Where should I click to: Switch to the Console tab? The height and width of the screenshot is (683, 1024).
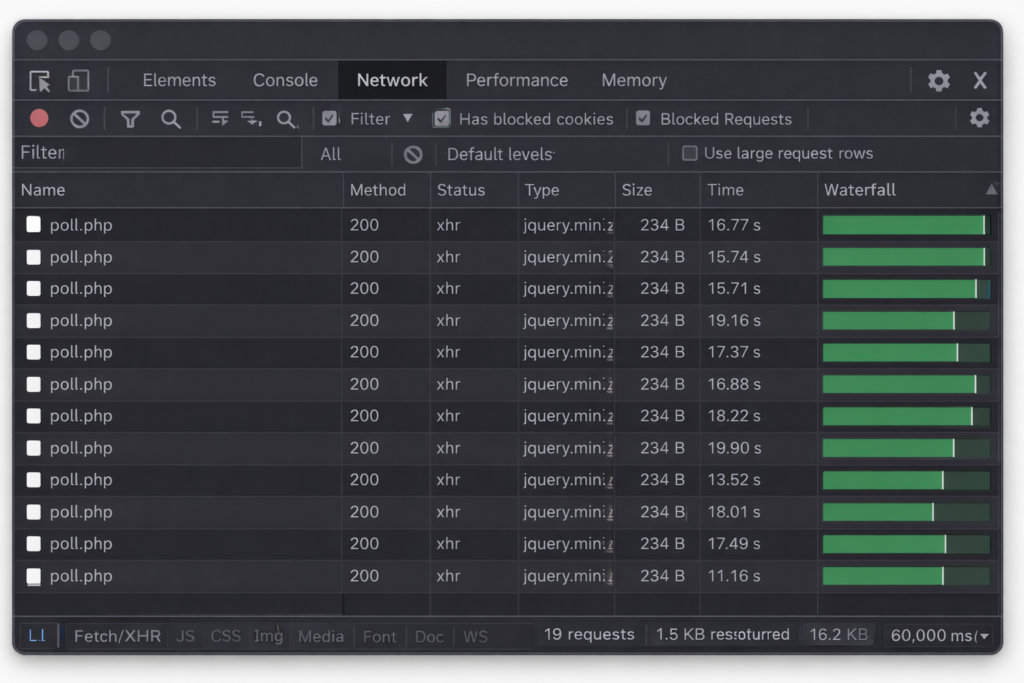pos(285,81)
